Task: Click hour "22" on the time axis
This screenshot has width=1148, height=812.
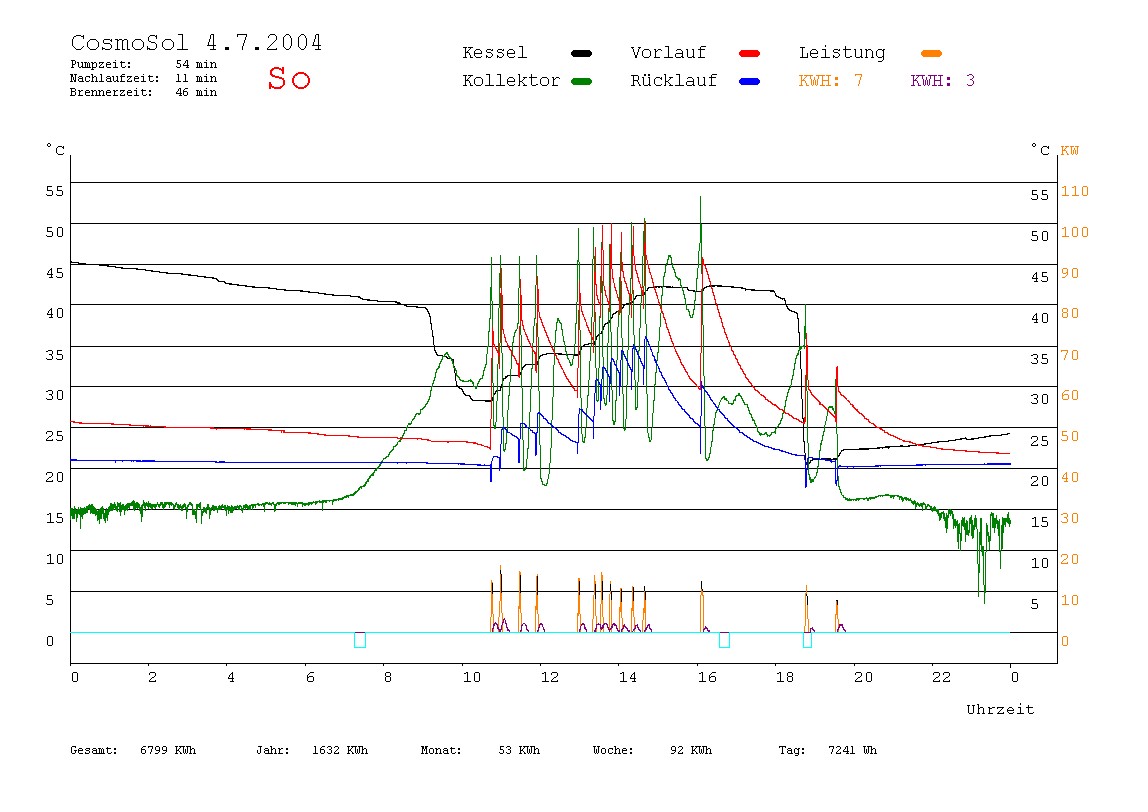Action: [942, 677]
